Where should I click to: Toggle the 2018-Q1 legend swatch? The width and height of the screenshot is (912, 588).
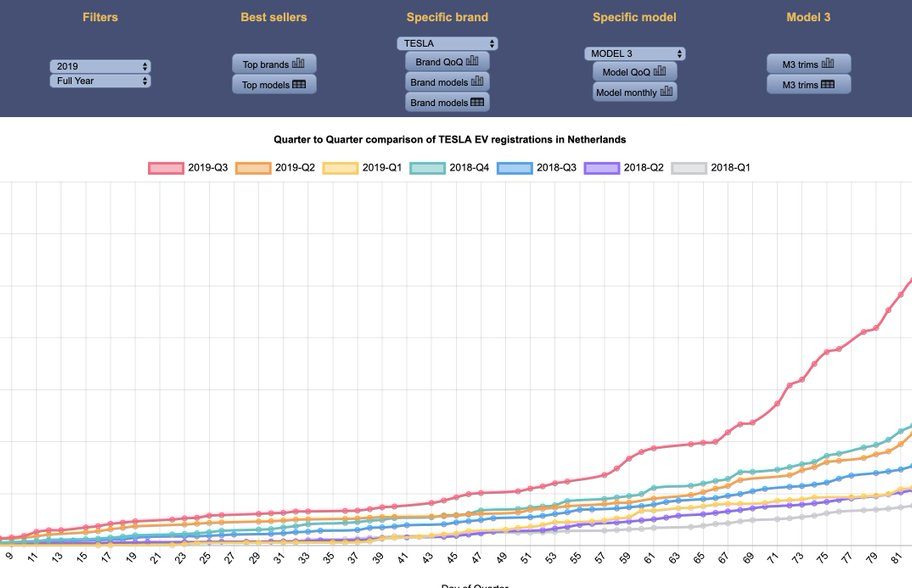[690, 168]
